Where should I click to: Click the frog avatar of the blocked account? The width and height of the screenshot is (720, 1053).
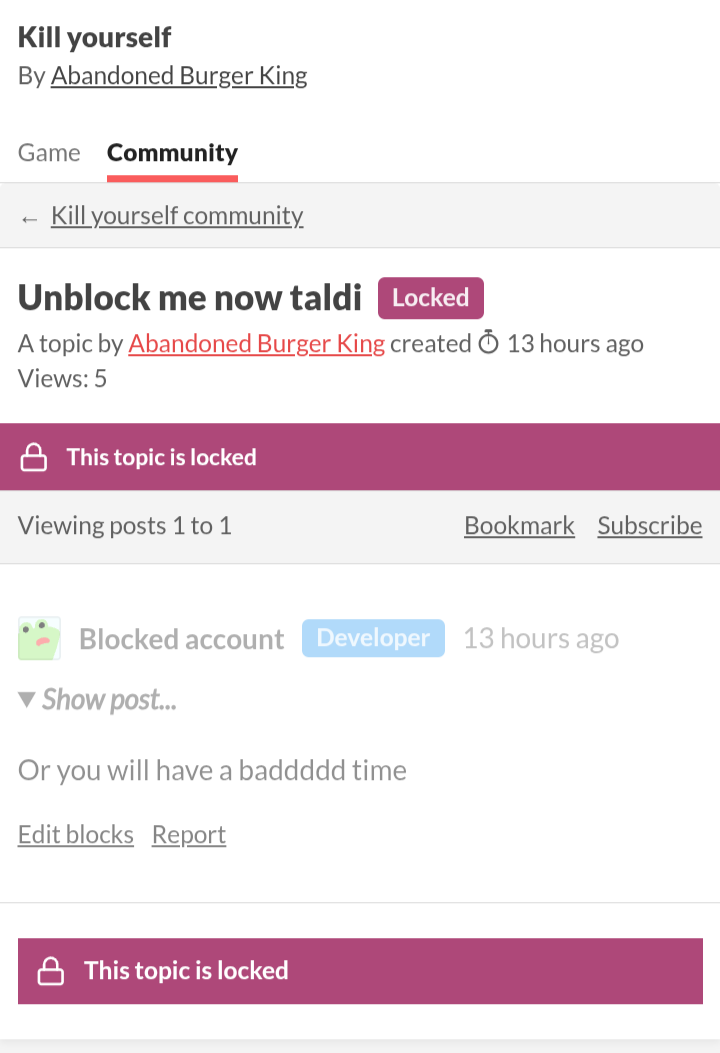coord(39,638)
